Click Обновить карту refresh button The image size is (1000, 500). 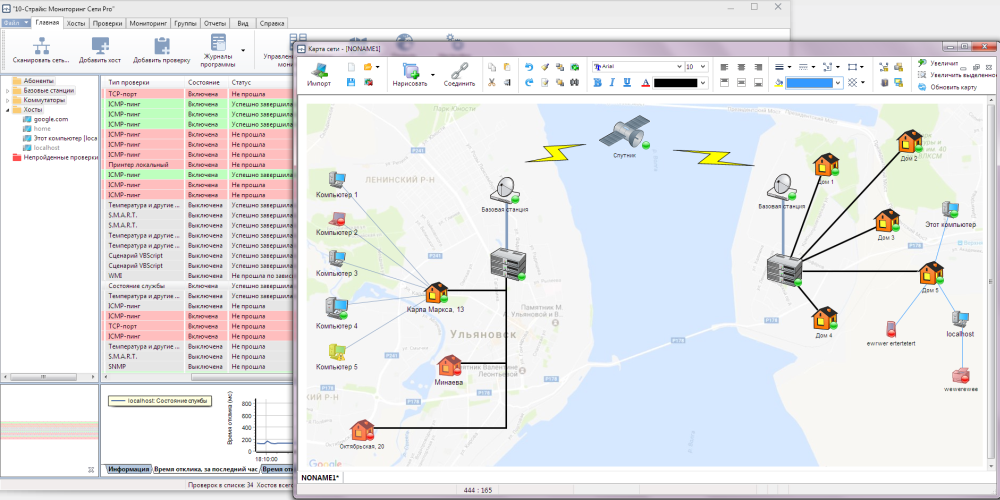pyautogui.click(x=948, y=87)
